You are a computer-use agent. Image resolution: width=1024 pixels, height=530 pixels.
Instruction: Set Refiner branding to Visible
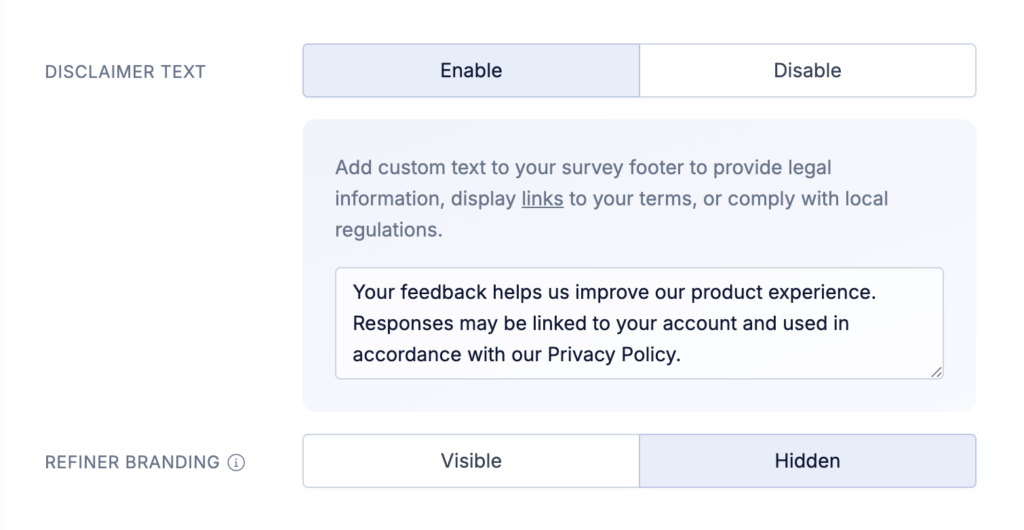click(471, 461)
